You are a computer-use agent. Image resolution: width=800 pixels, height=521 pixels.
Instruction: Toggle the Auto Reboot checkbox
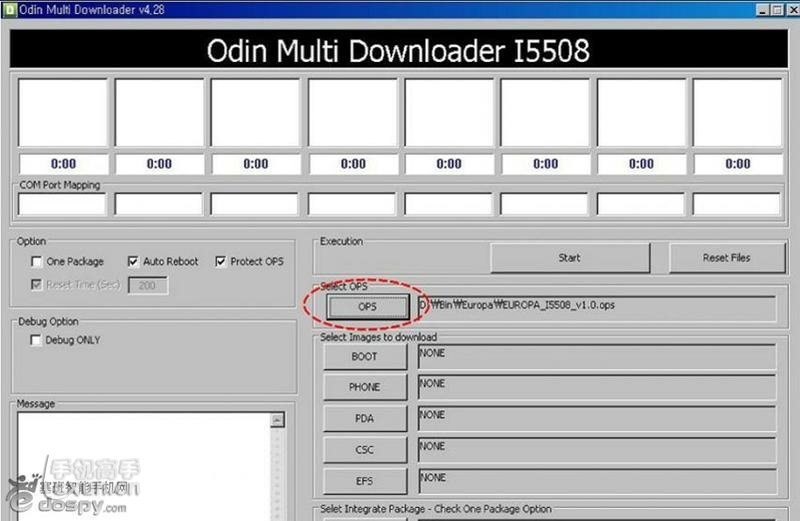click(133, 262)
